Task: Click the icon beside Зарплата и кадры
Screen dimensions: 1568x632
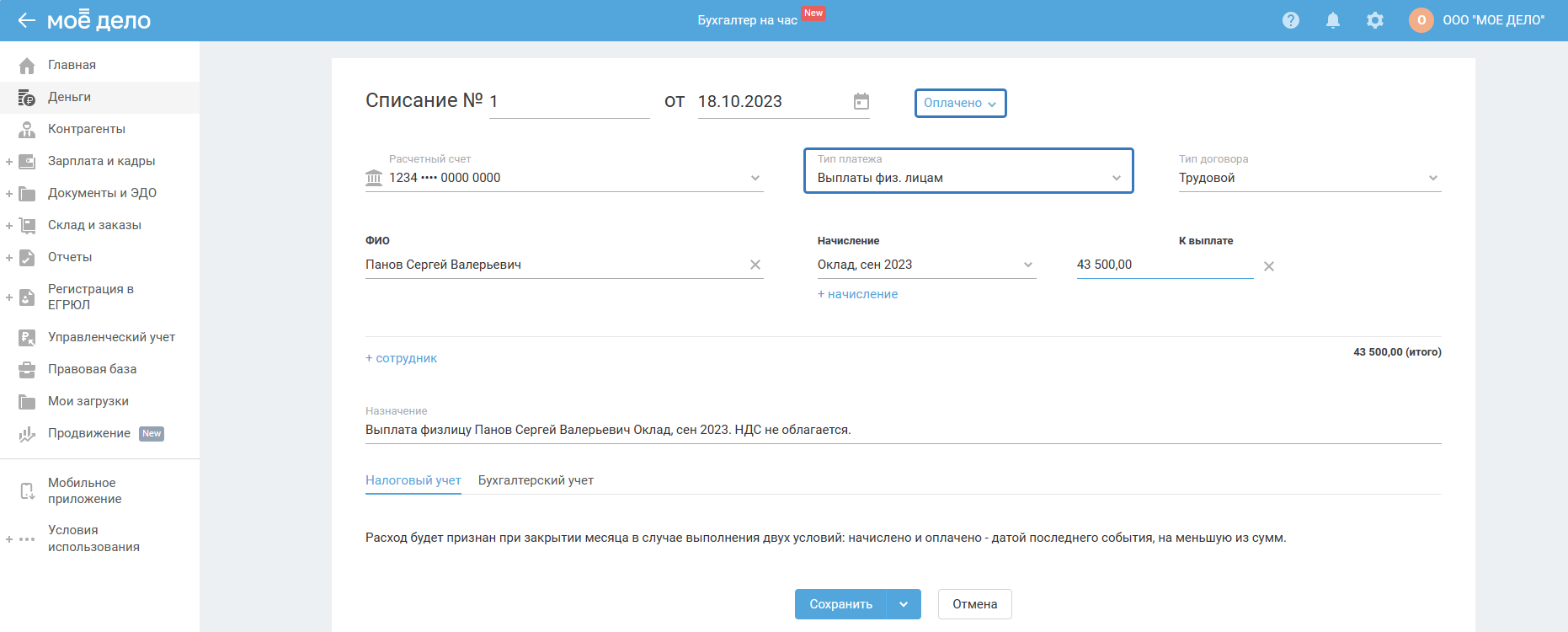Action: [27, 161]
